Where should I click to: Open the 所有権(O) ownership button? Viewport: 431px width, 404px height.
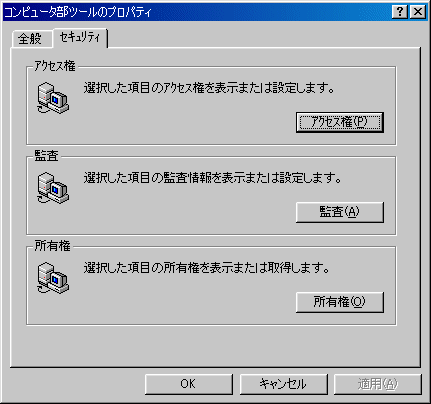340,302
